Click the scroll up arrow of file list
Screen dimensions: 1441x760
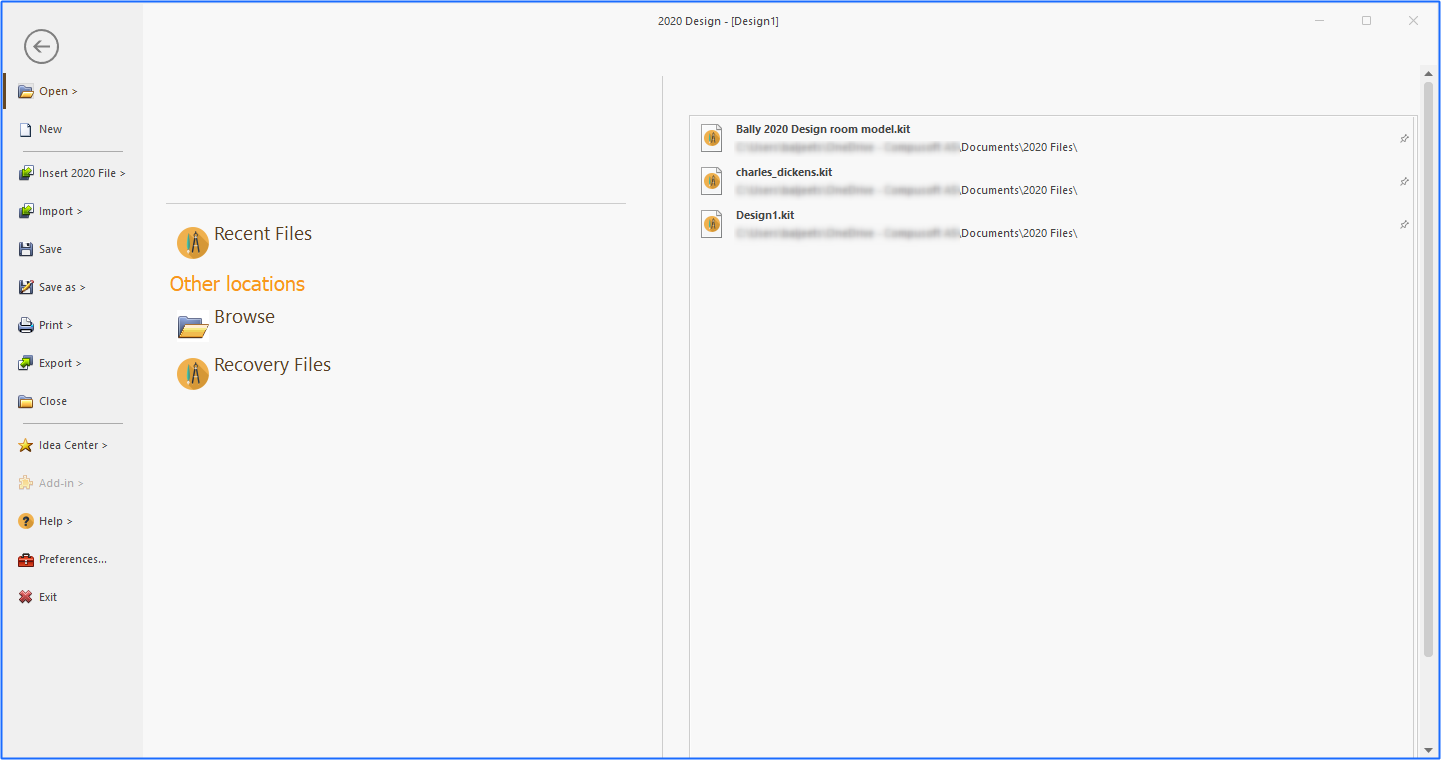point(1428,73)
